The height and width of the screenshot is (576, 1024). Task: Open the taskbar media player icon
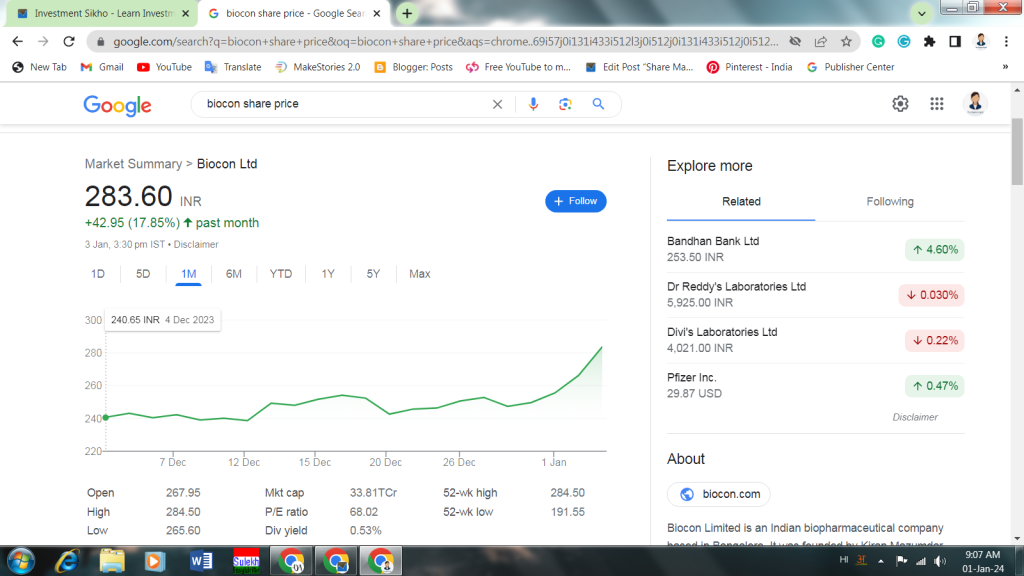coord(155,561)
